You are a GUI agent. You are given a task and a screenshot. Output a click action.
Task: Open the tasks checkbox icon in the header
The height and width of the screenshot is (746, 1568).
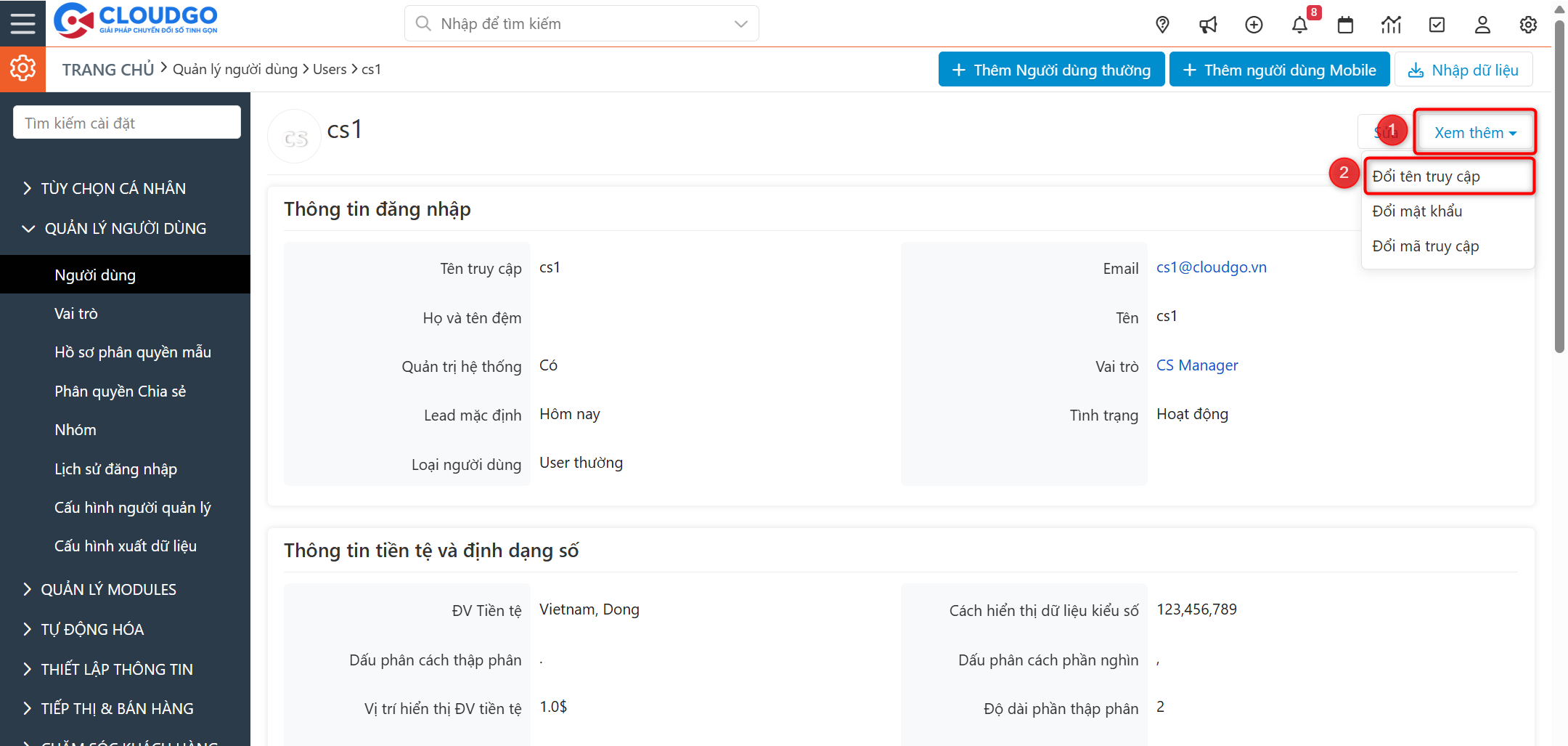tap(1437, 24)
